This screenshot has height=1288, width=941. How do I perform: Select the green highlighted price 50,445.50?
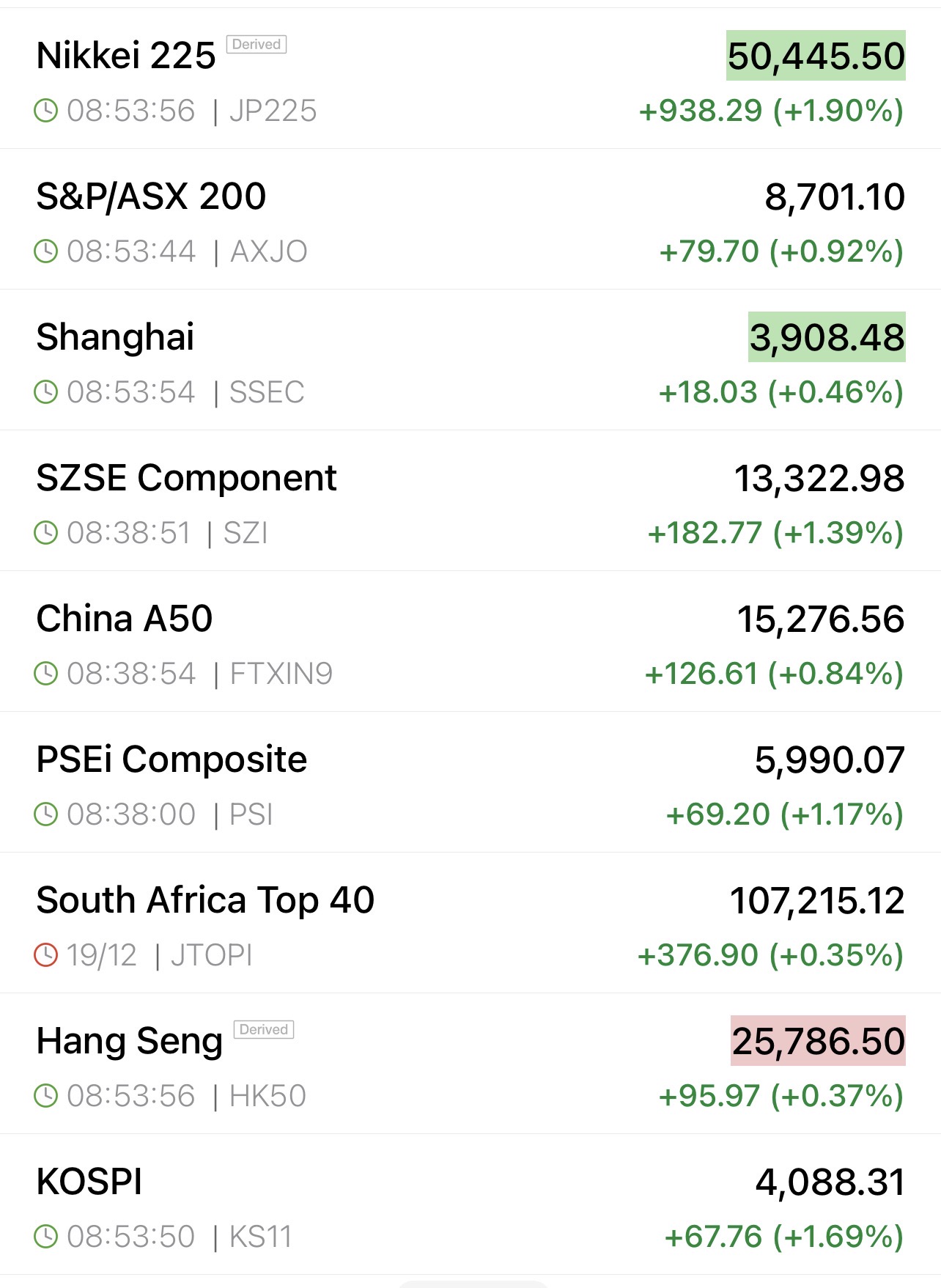[816, 56]
